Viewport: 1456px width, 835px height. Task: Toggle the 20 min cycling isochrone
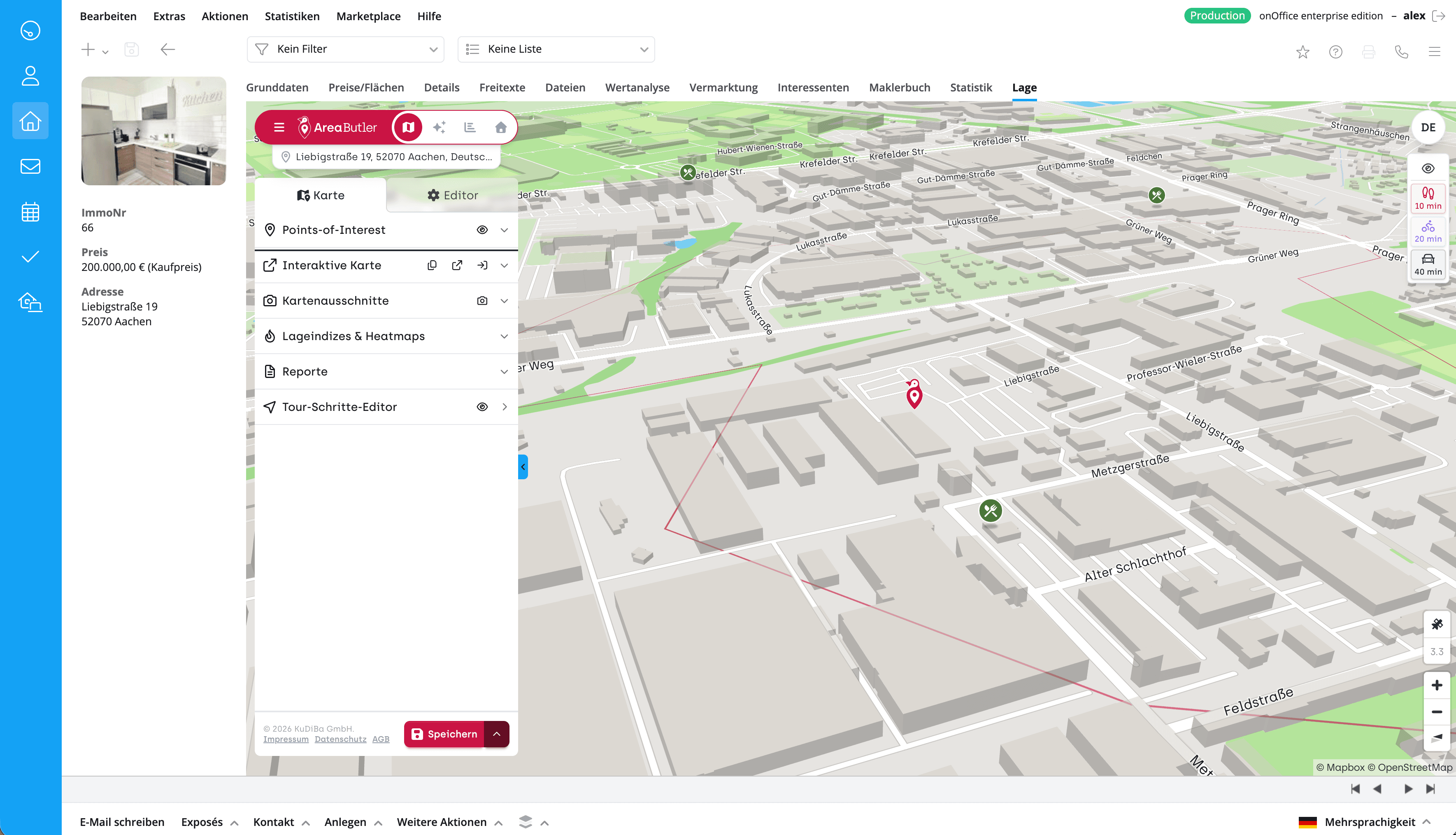[x=1428, y=232]
